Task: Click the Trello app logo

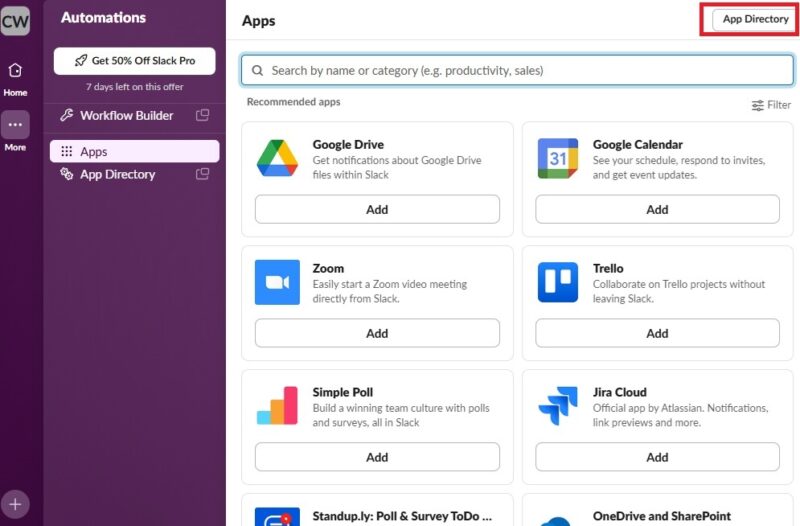Action: [558, 282]
